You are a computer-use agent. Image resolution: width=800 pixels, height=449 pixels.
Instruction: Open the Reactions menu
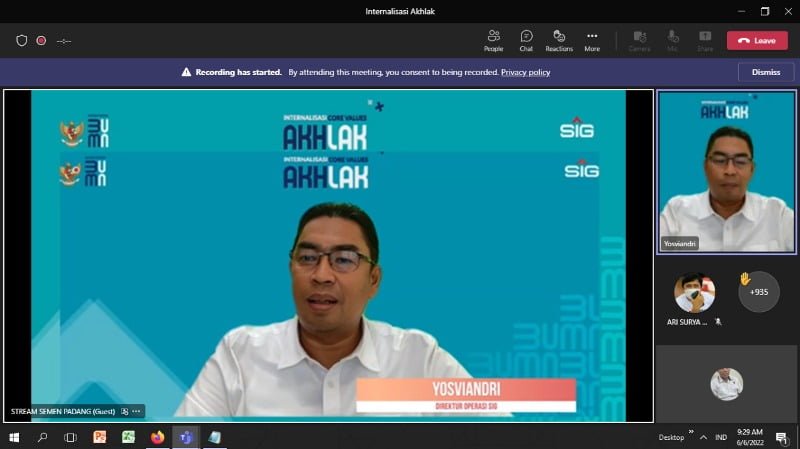tap(559, 40)
